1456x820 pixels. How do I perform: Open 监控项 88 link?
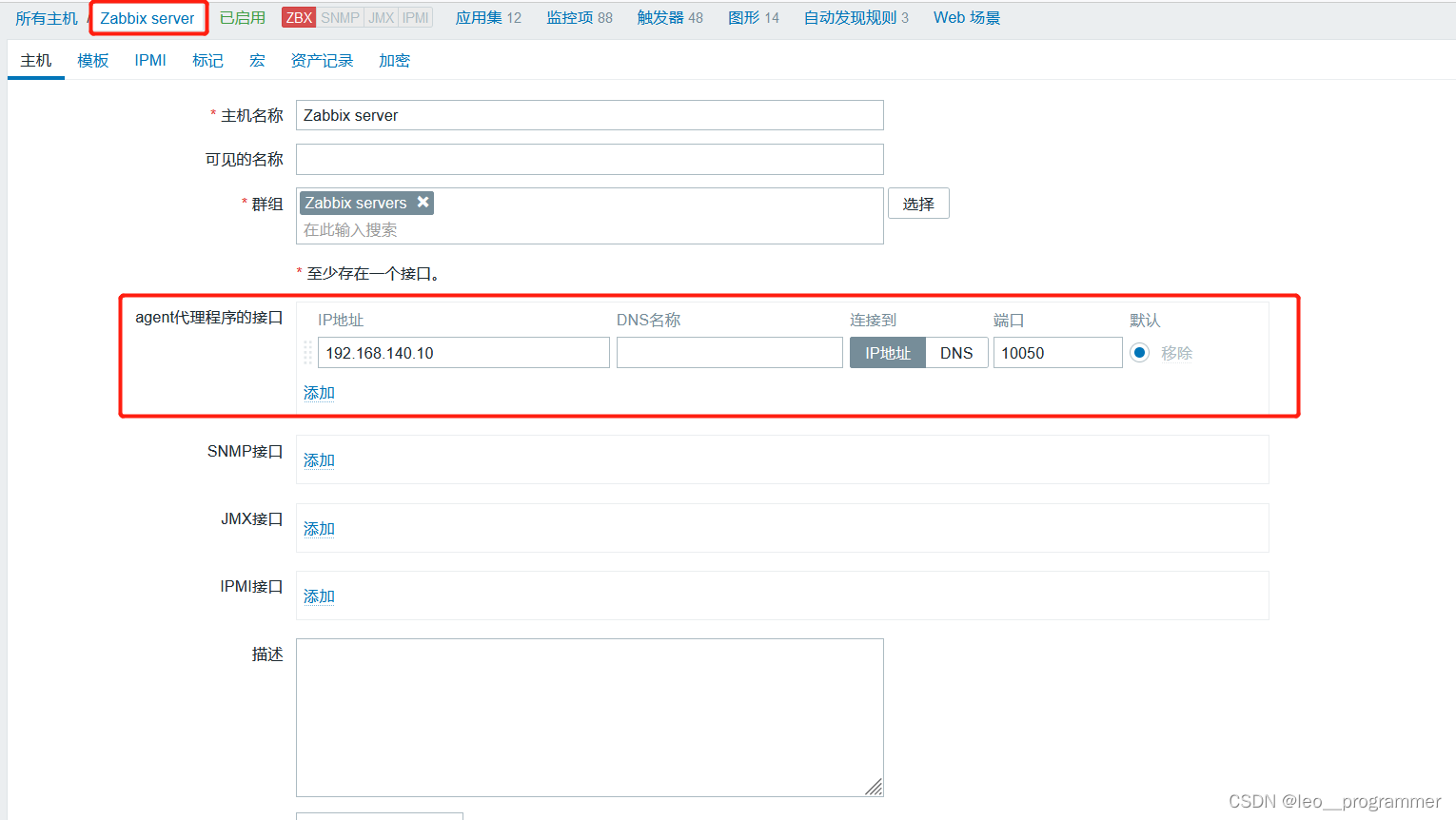(580, 18)
